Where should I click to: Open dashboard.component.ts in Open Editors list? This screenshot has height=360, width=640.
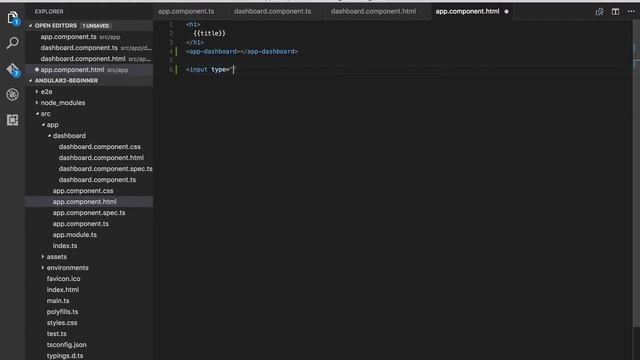click(89, 48)
